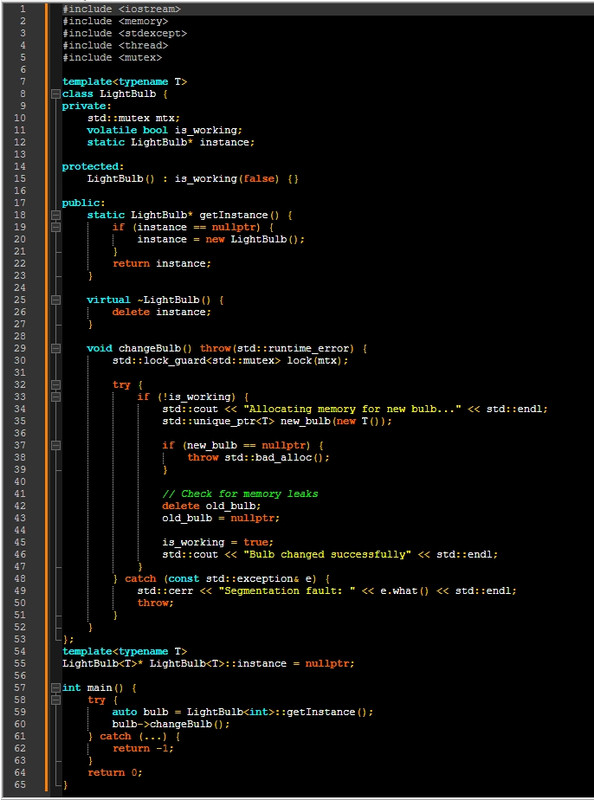Click 'volatile bool is_working;' declaration

(x=165, y=130)
